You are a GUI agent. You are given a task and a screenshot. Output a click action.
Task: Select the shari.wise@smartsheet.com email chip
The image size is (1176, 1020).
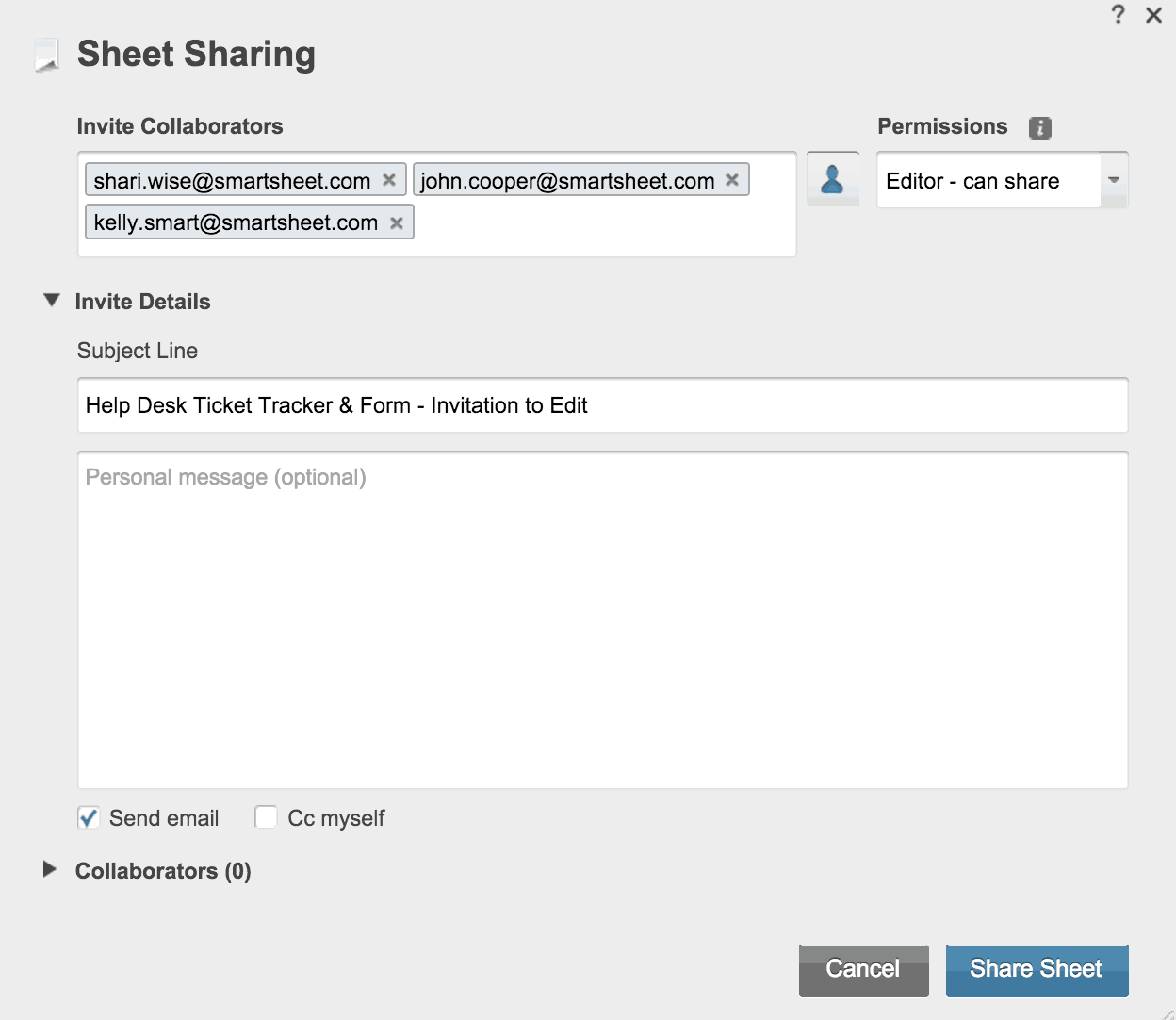(x=232, y=180)
